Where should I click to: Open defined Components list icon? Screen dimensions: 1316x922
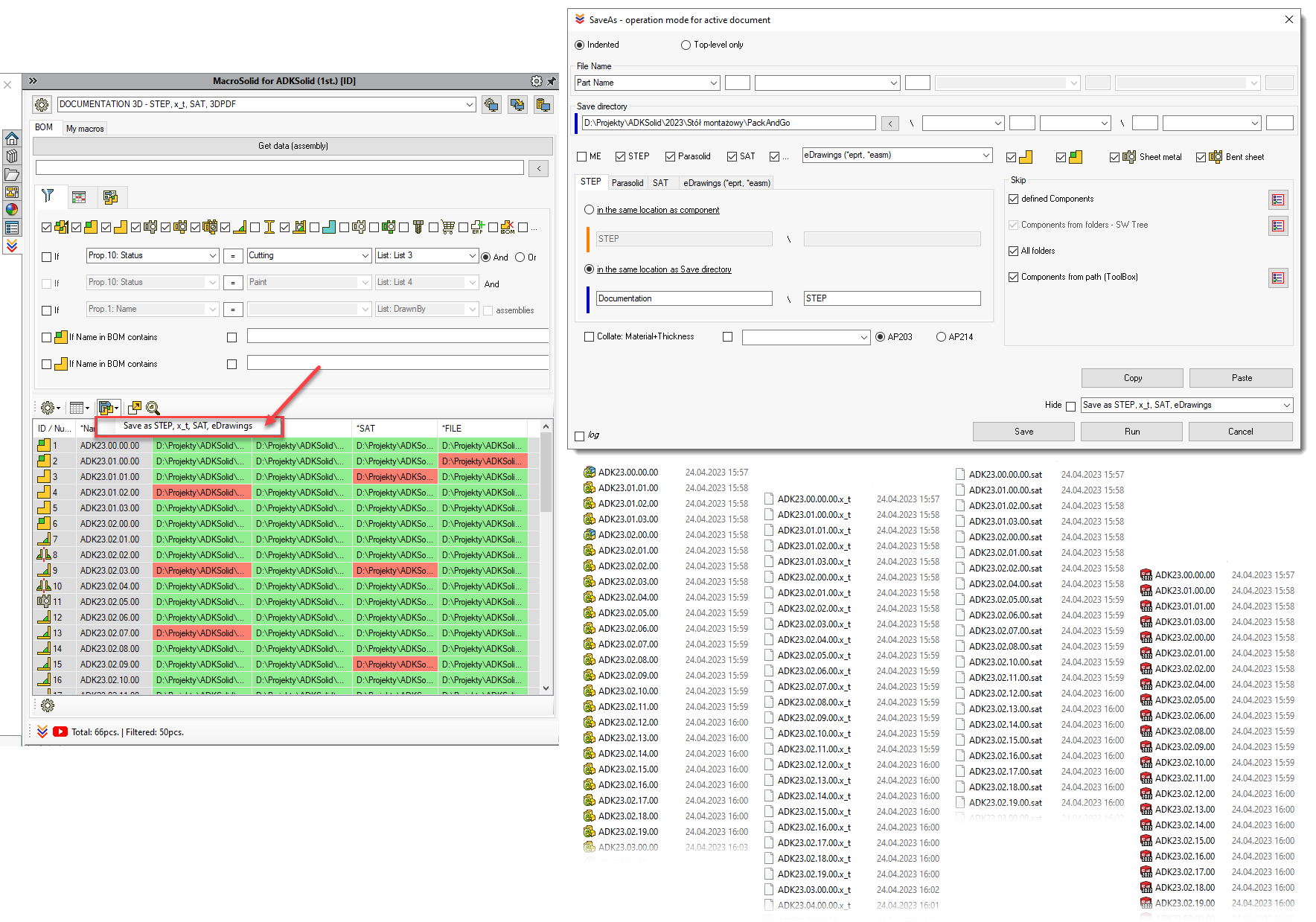[1278, 199]
